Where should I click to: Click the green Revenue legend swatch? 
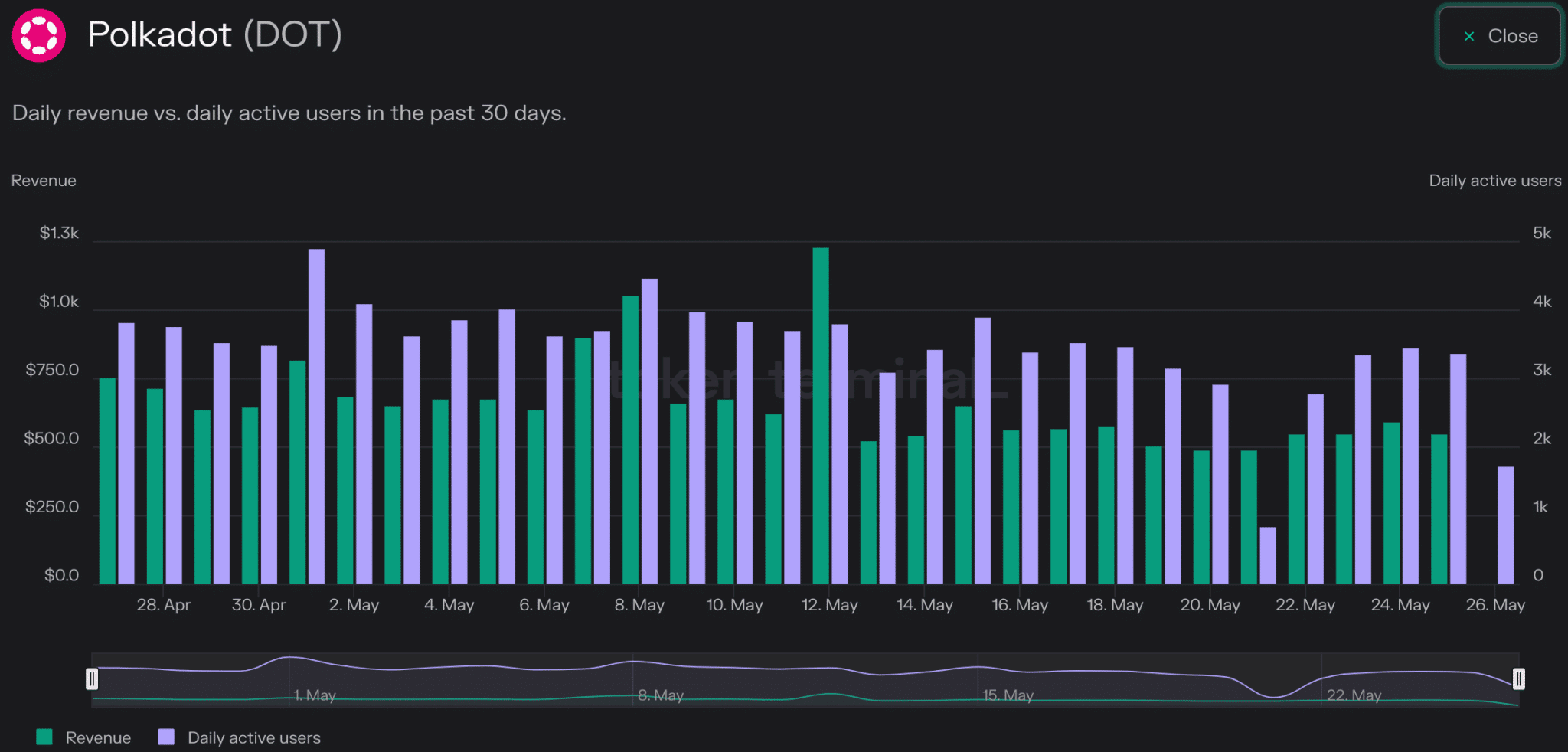[x=44, y=737]
